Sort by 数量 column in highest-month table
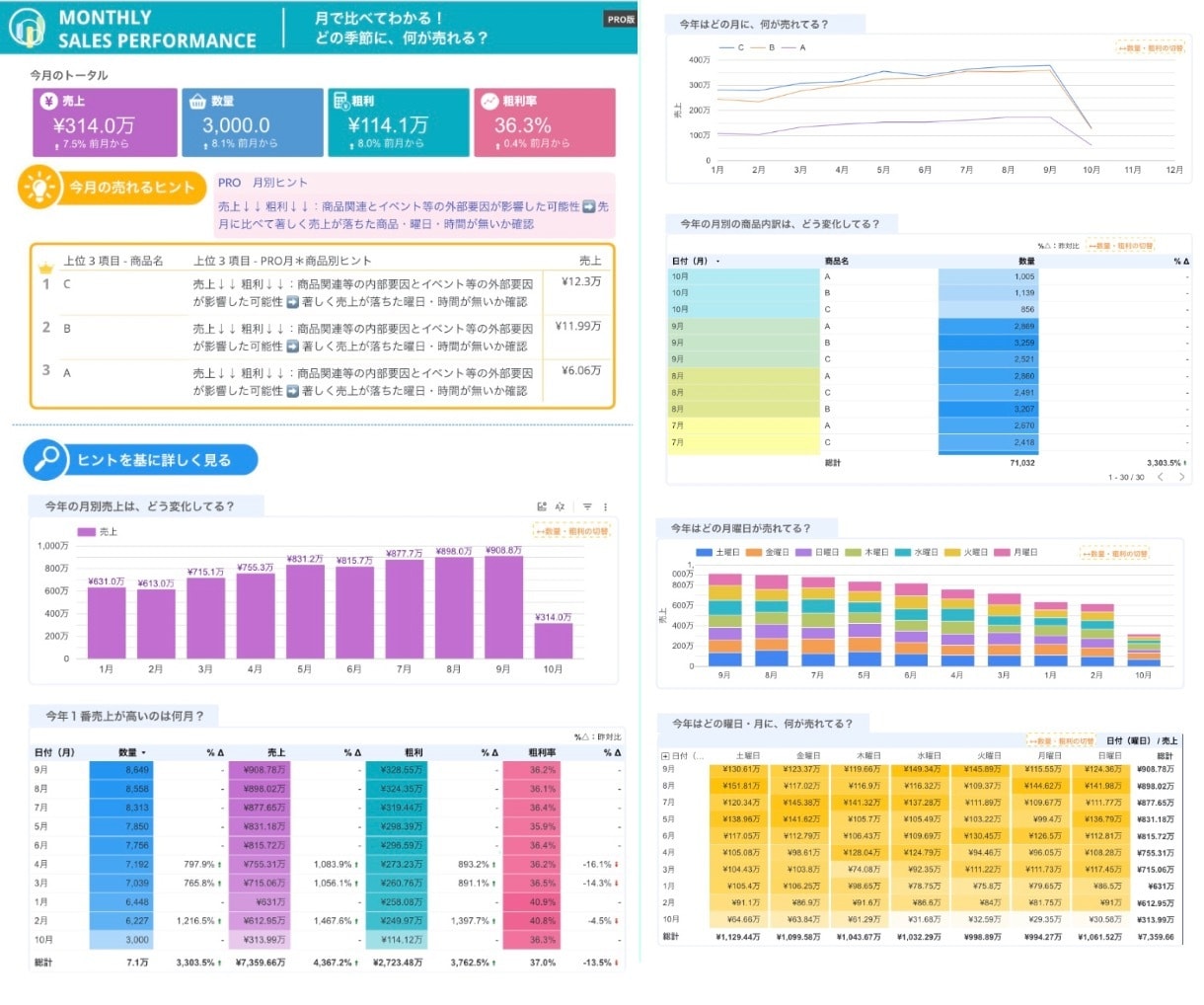Image resolution: width=1204 pixels, height=1005 pixels. (132, 752)
